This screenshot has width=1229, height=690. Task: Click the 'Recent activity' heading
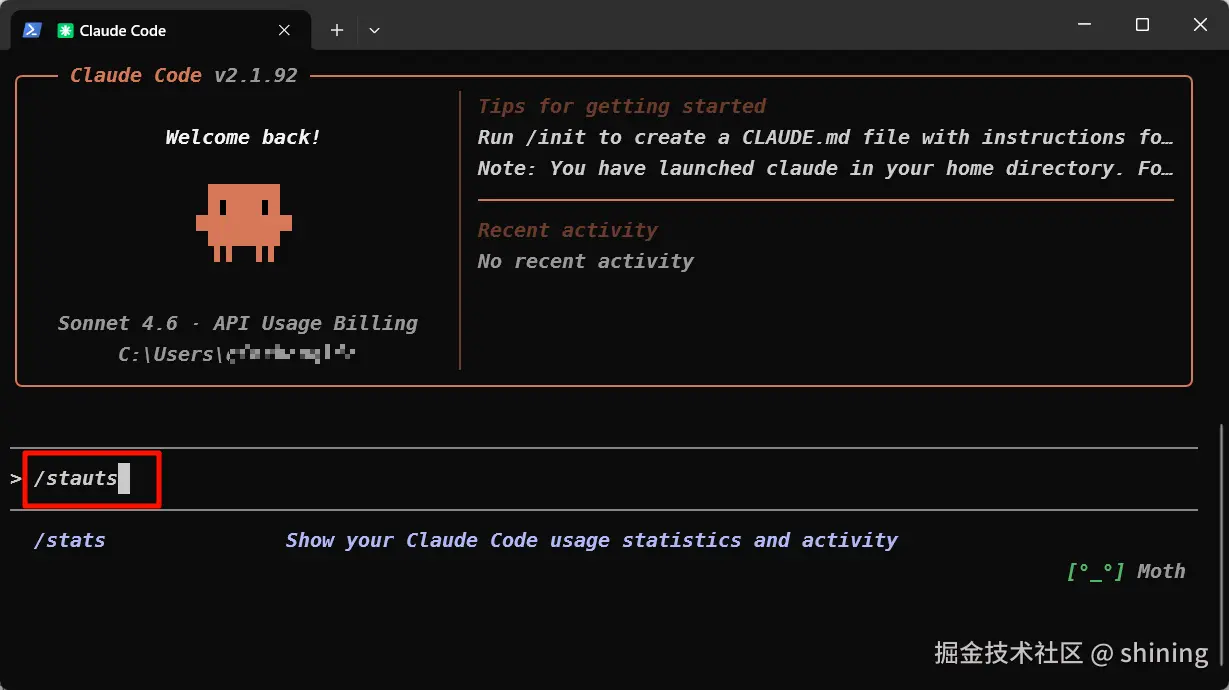pyautogui.click(x=567, y=230)
